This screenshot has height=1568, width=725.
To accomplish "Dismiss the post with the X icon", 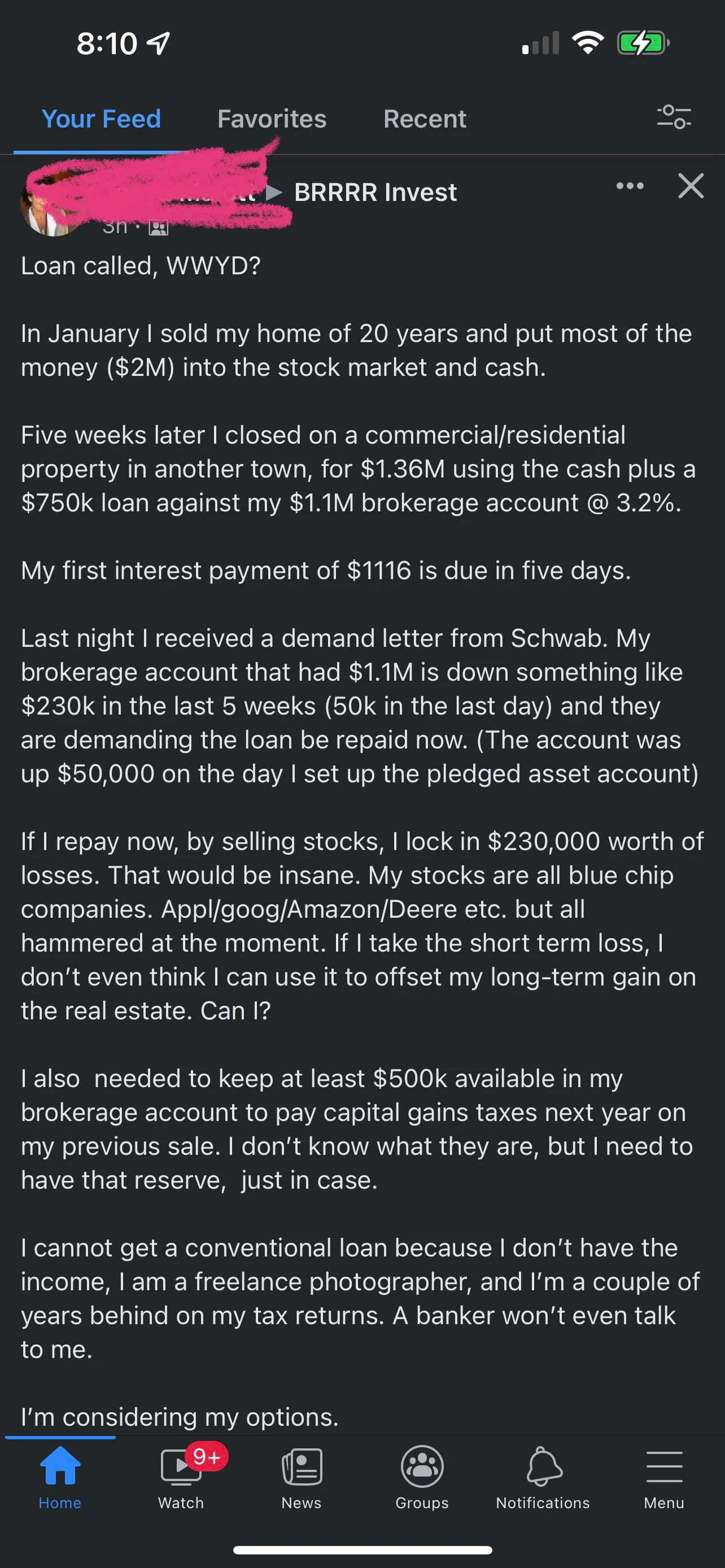I will point(691,186).
